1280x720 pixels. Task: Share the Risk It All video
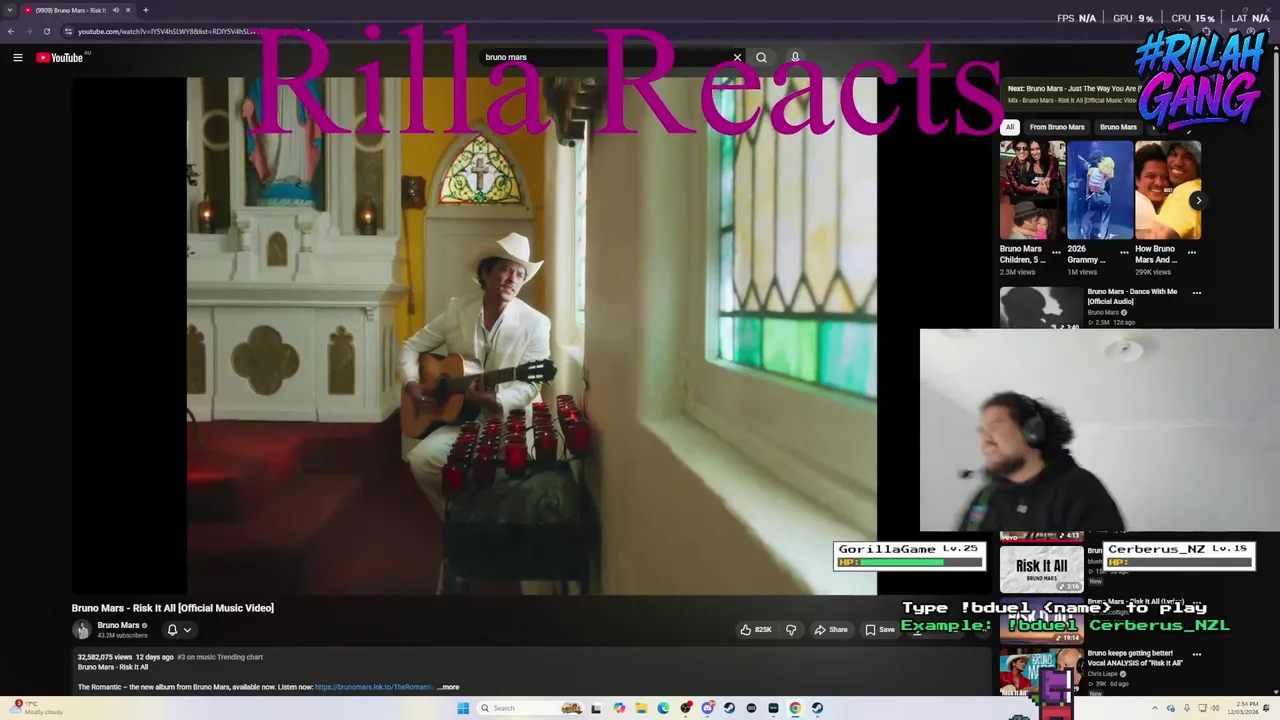click(831, 629)
